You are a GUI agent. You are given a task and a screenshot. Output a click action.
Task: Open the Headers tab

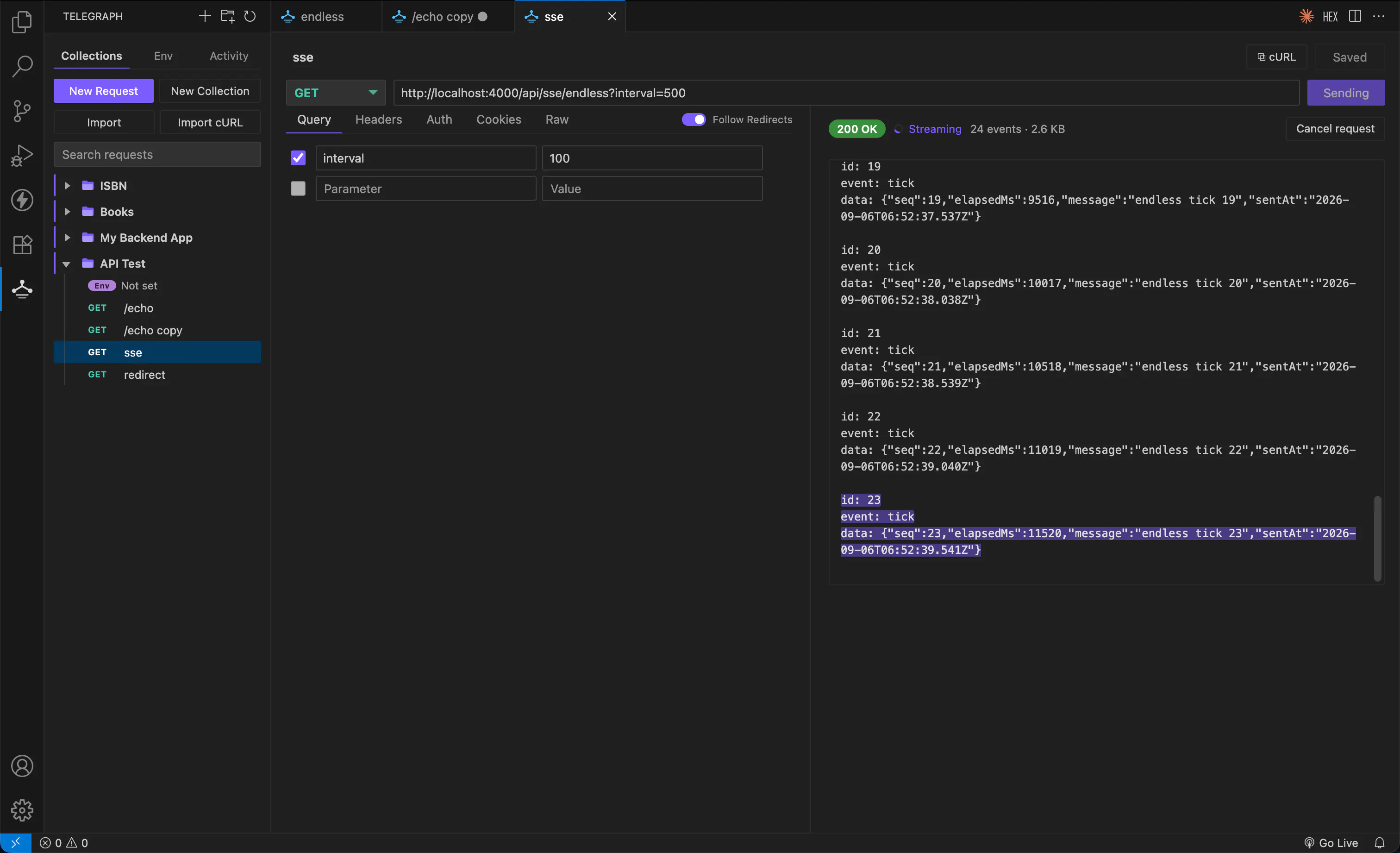click(x=378, y=119)
